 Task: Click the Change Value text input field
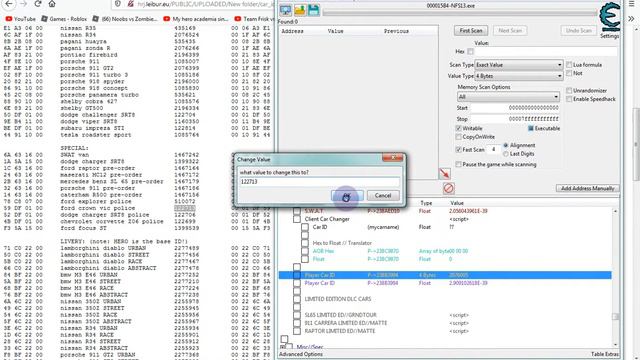(319, 182)
